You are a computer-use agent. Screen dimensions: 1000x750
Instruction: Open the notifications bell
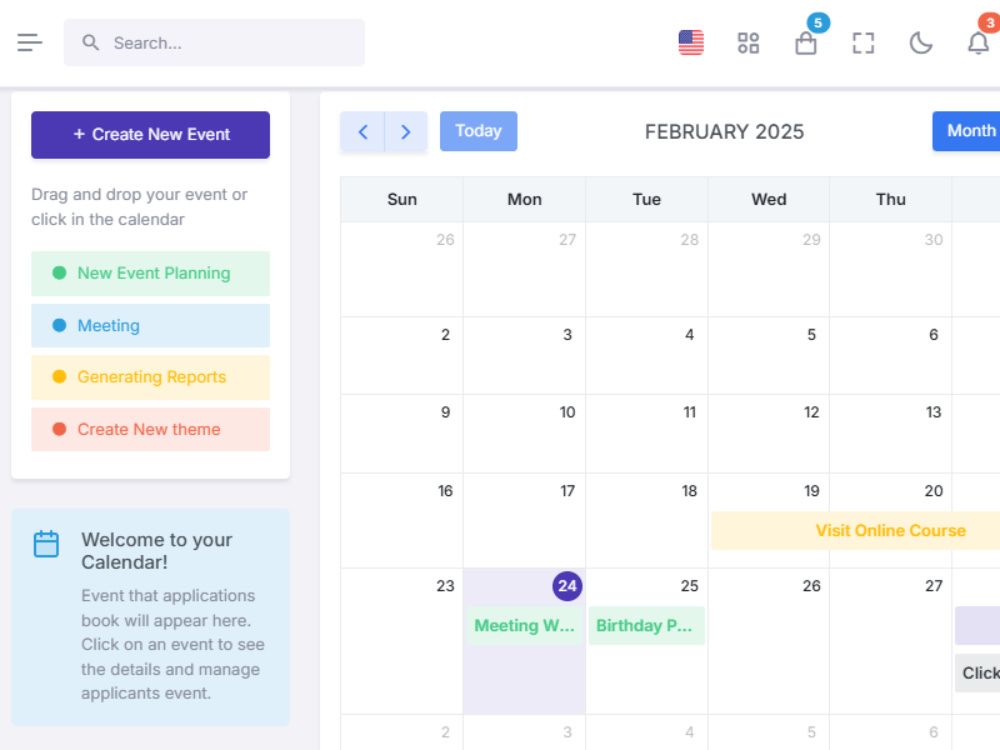point(978,43)
